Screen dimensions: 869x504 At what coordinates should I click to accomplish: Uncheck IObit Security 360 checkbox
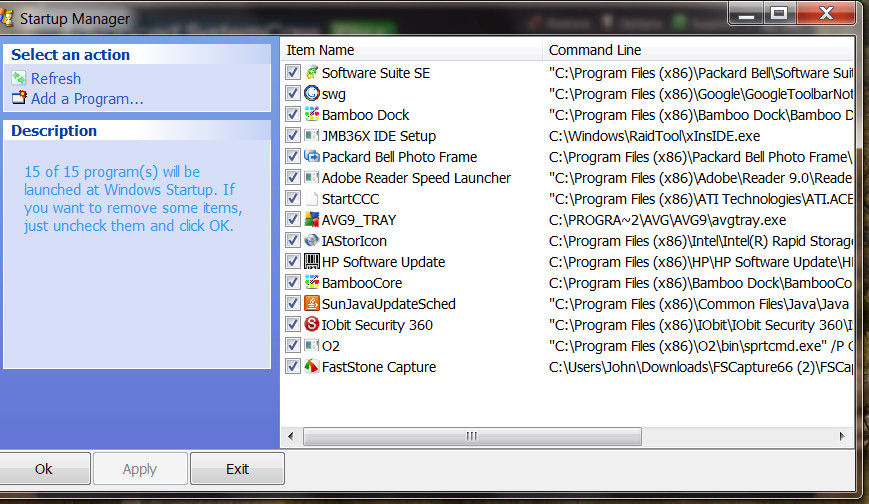[293, 324]
